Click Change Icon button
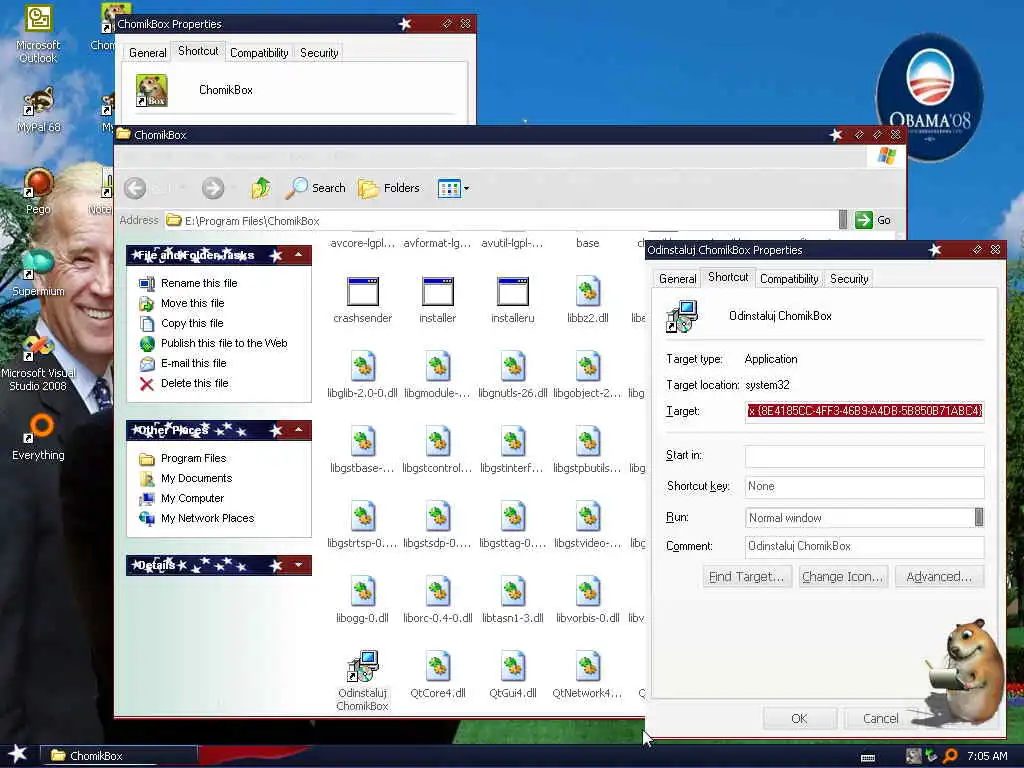 tap(842, 577)
